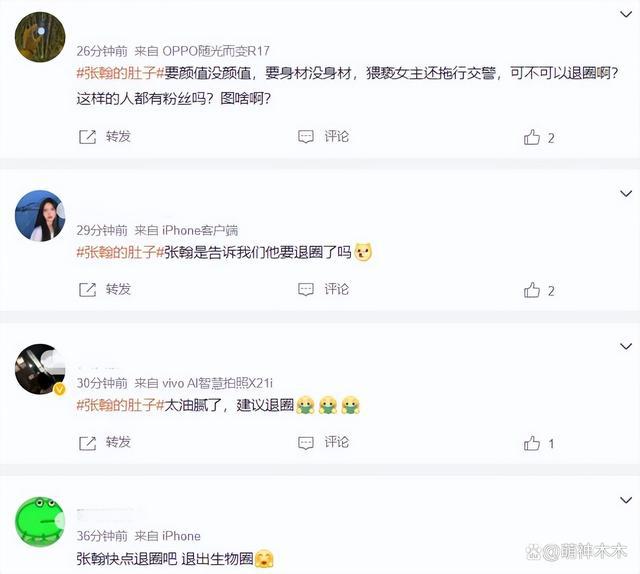Click the 评论 label under the 30分钟前 post
The image size is (640, 574).
336,442
